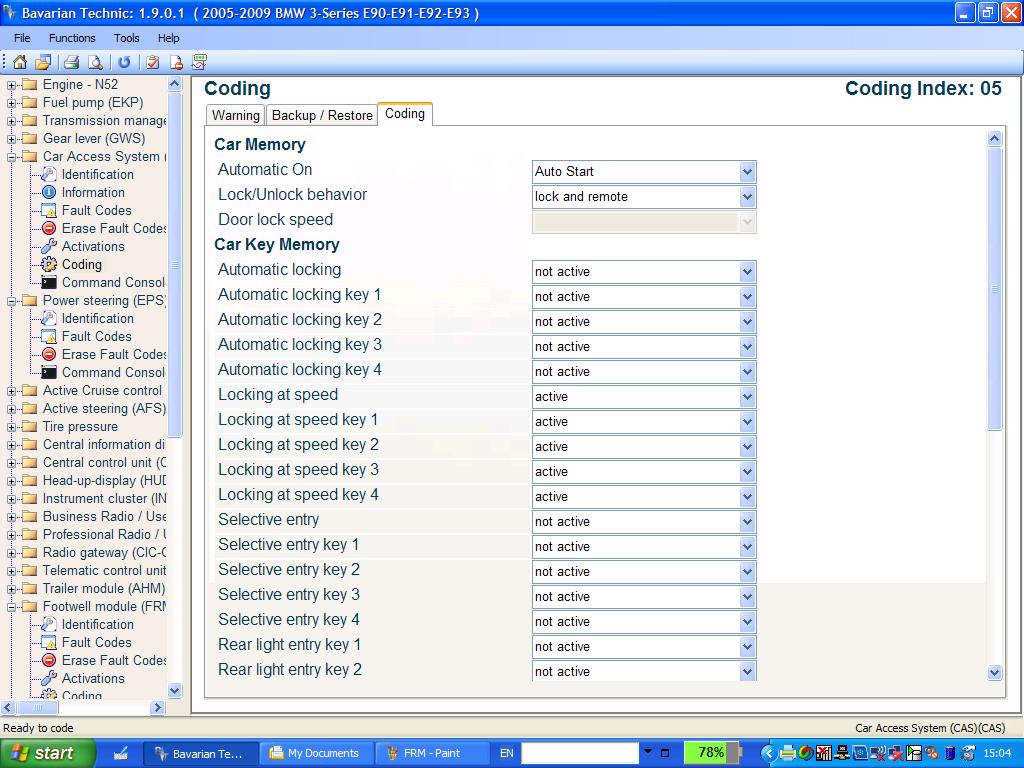Open the File menu
This screenshot has width=1024, height=768.
coord(22,38)
